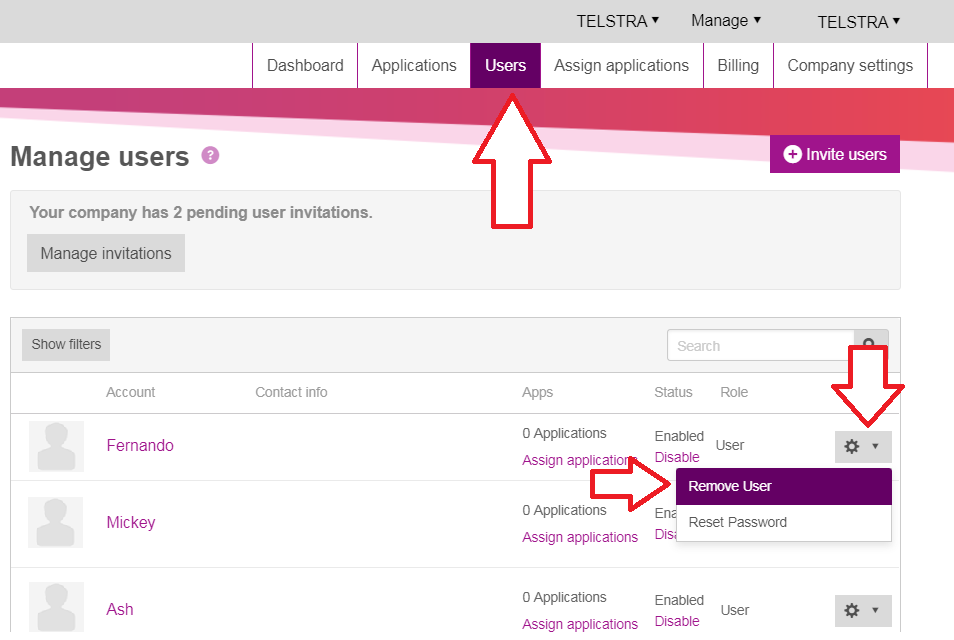954x640 pixels.
Task: Click inside the Search field
Action: click(760, 345)
